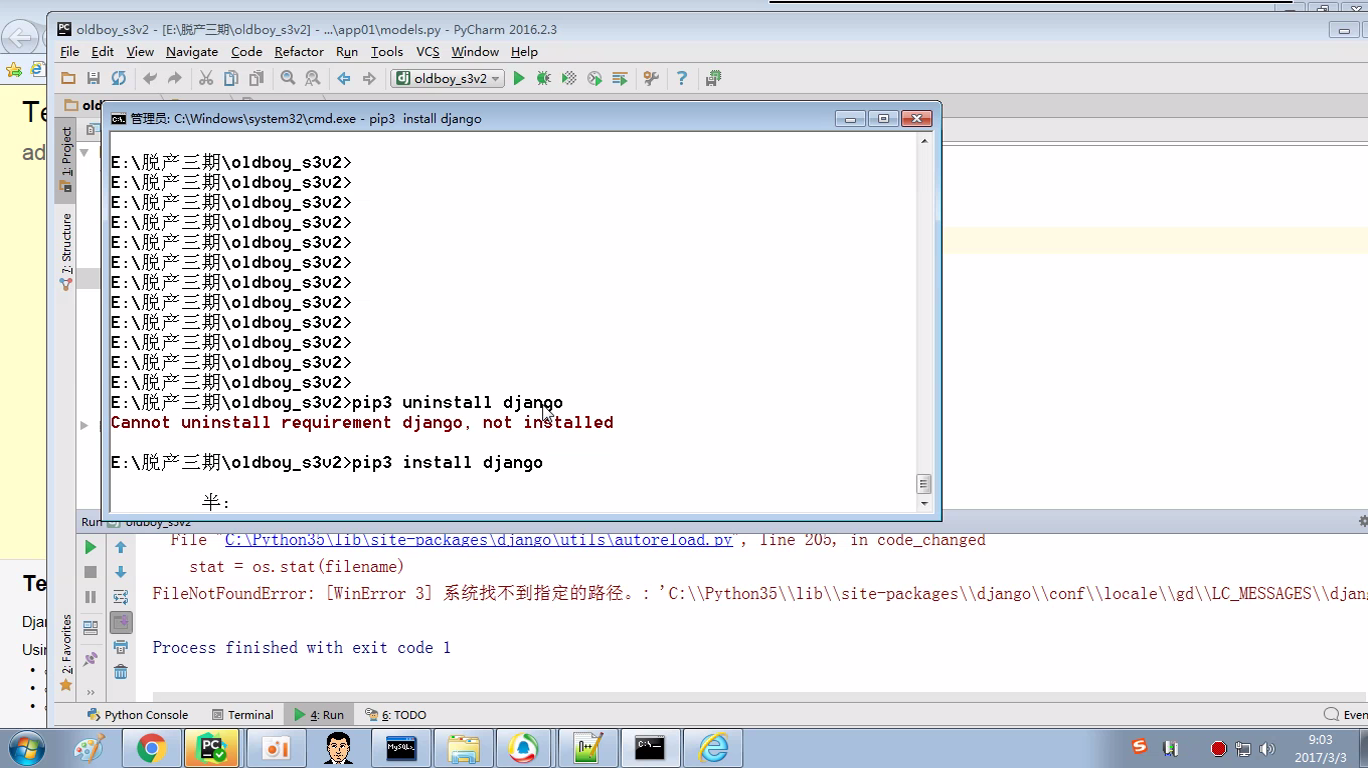Open the autoreload.py file link in traceback
1368x768 pixels.
click(479, 540)
